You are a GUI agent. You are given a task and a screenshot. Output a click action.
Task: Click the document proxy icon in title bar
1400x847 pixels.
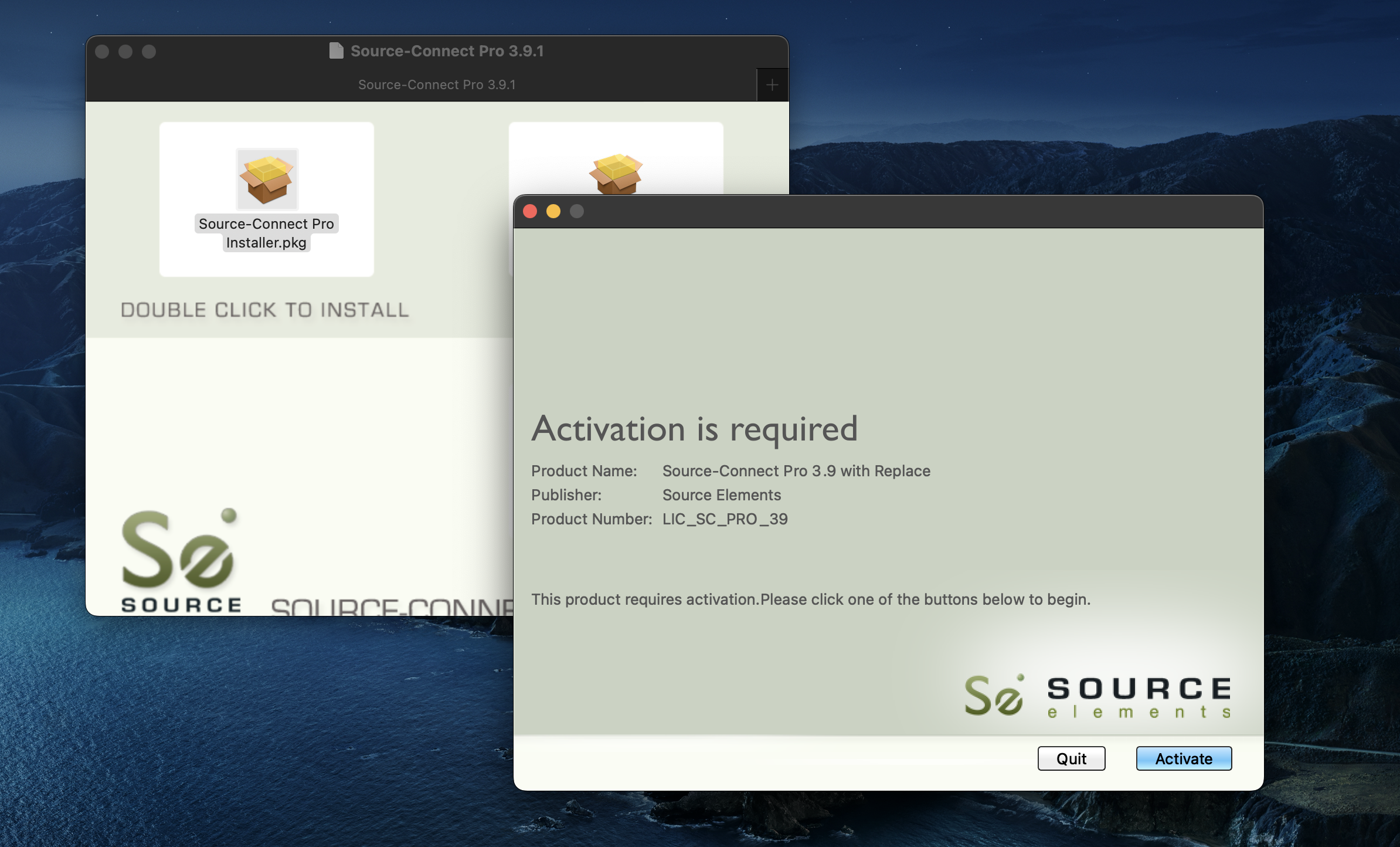pos(336,51)
